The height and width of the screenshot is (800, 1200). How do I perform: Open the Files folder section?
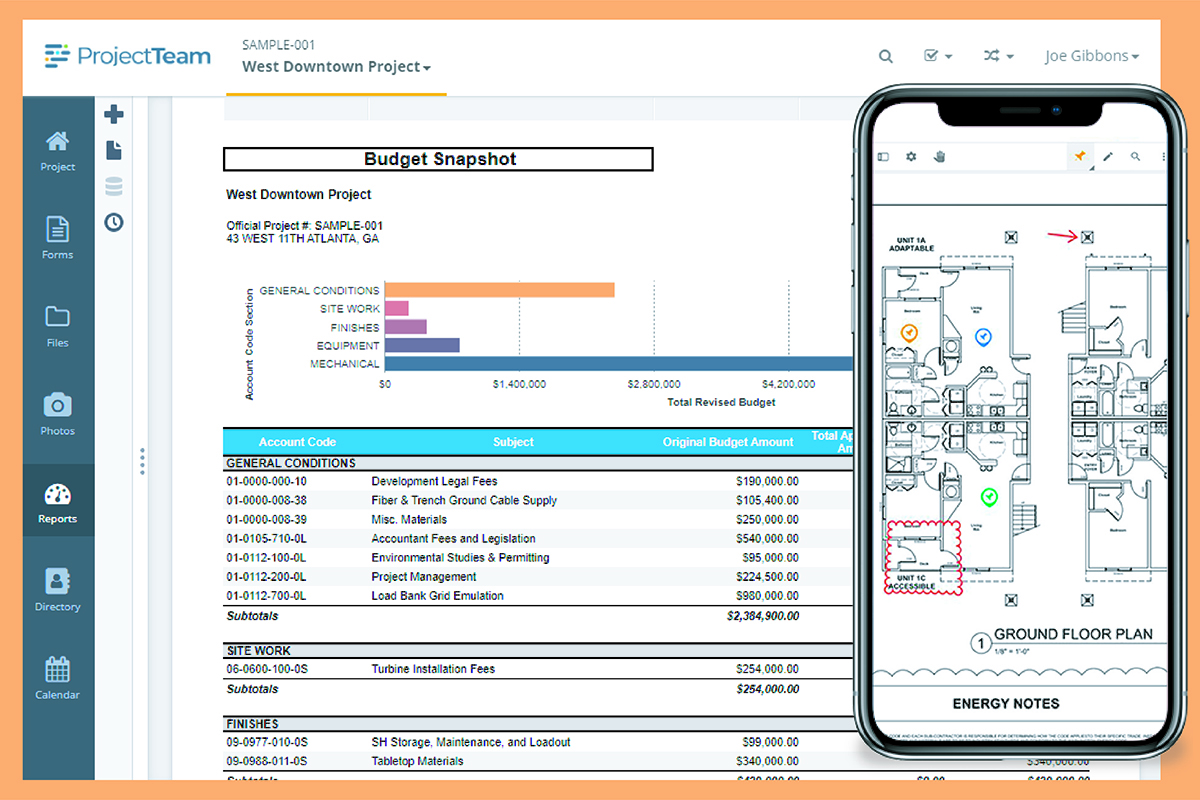point(58,326)
